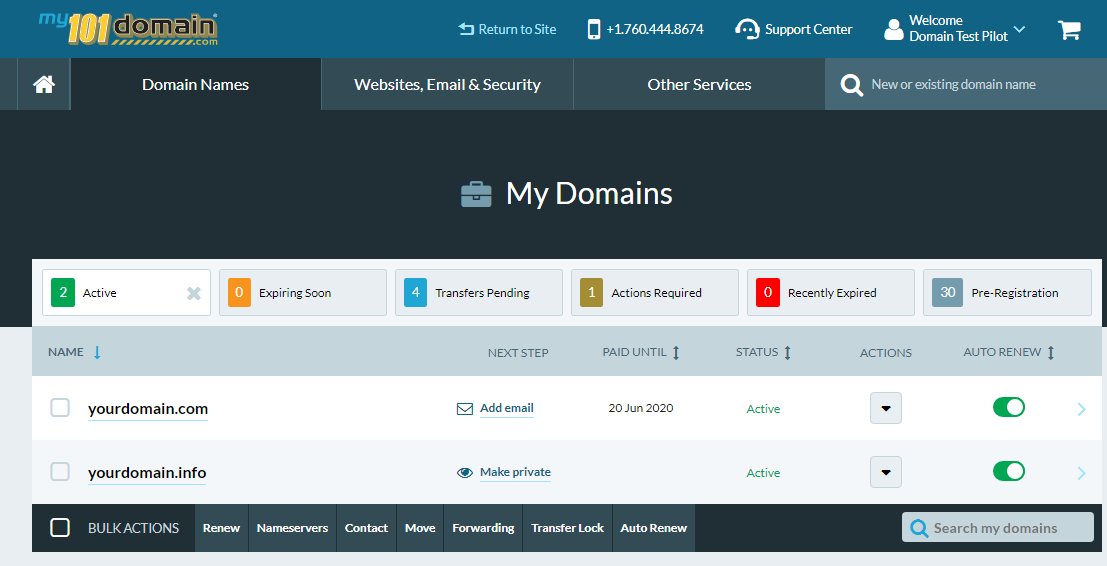Click the Support Center headset icon
1107x566 pixels.
(x=746, y=30)
